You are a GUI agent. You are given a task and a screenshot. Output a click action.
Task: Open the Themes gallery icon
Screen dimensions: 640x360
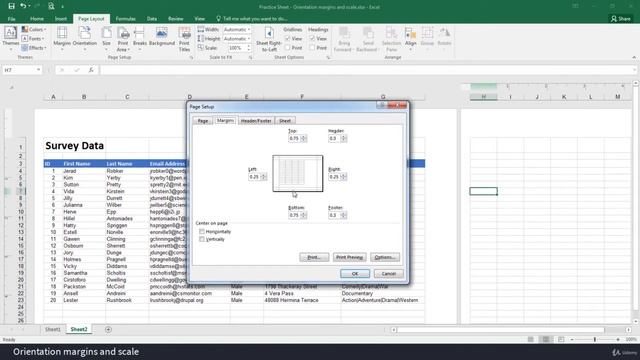point(10,33)
